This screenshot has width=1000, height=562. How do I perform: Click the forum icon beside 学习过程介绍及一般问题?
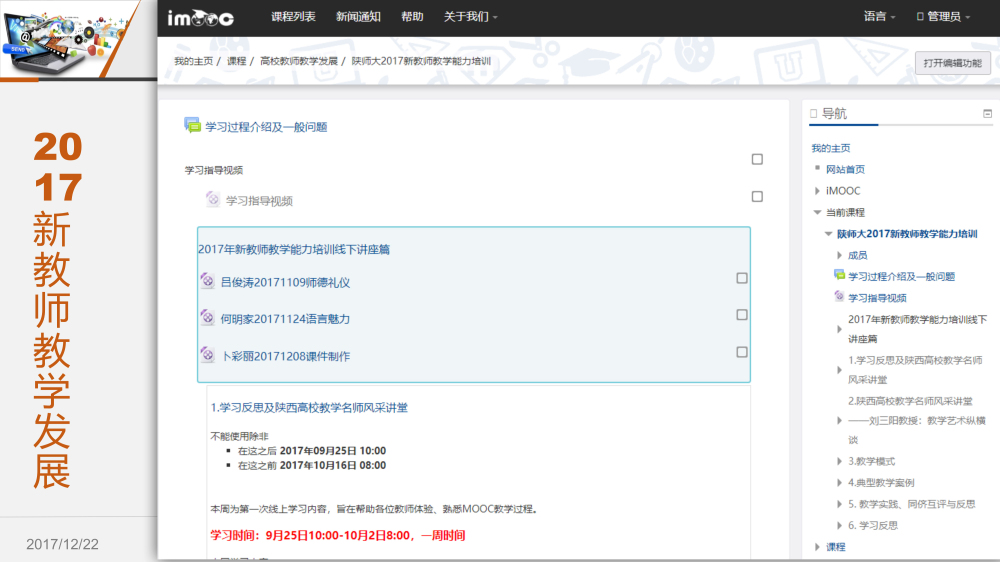192,126
